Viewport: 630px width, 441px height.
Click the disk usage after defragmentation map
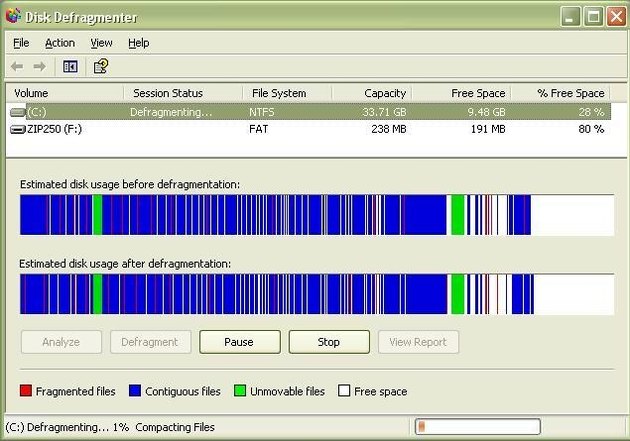tap(317, 294)
